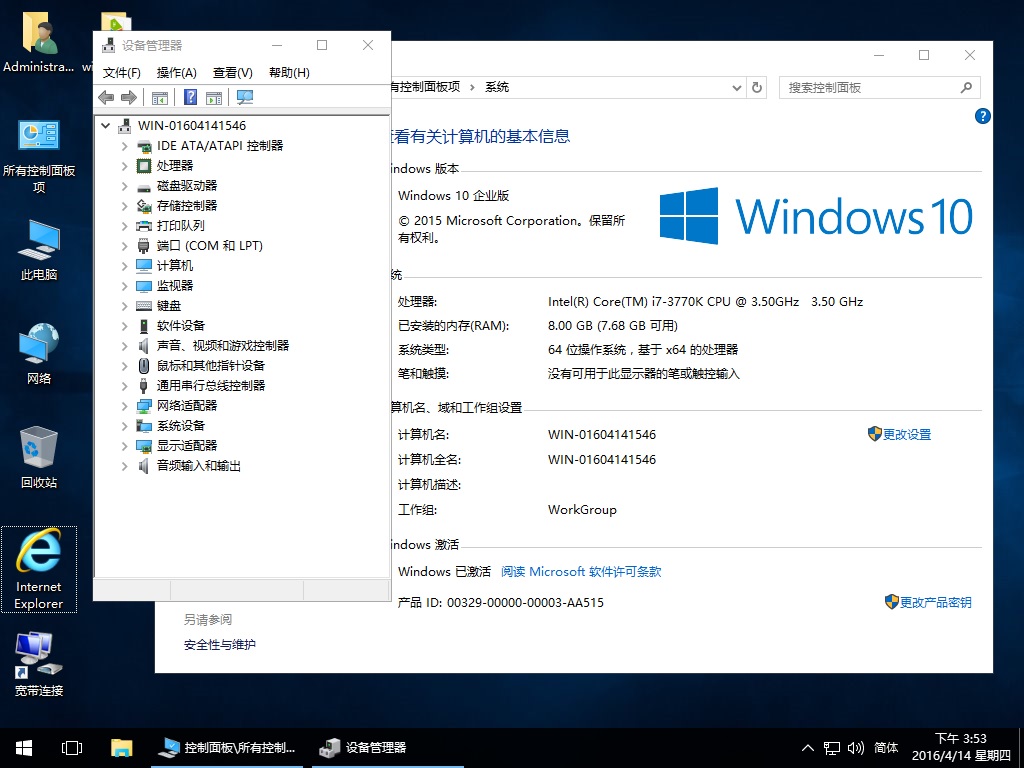Viewport: 1024px width, 768px height.
Task: Click the 更改产品密钥 link
Action: [935, 602]
